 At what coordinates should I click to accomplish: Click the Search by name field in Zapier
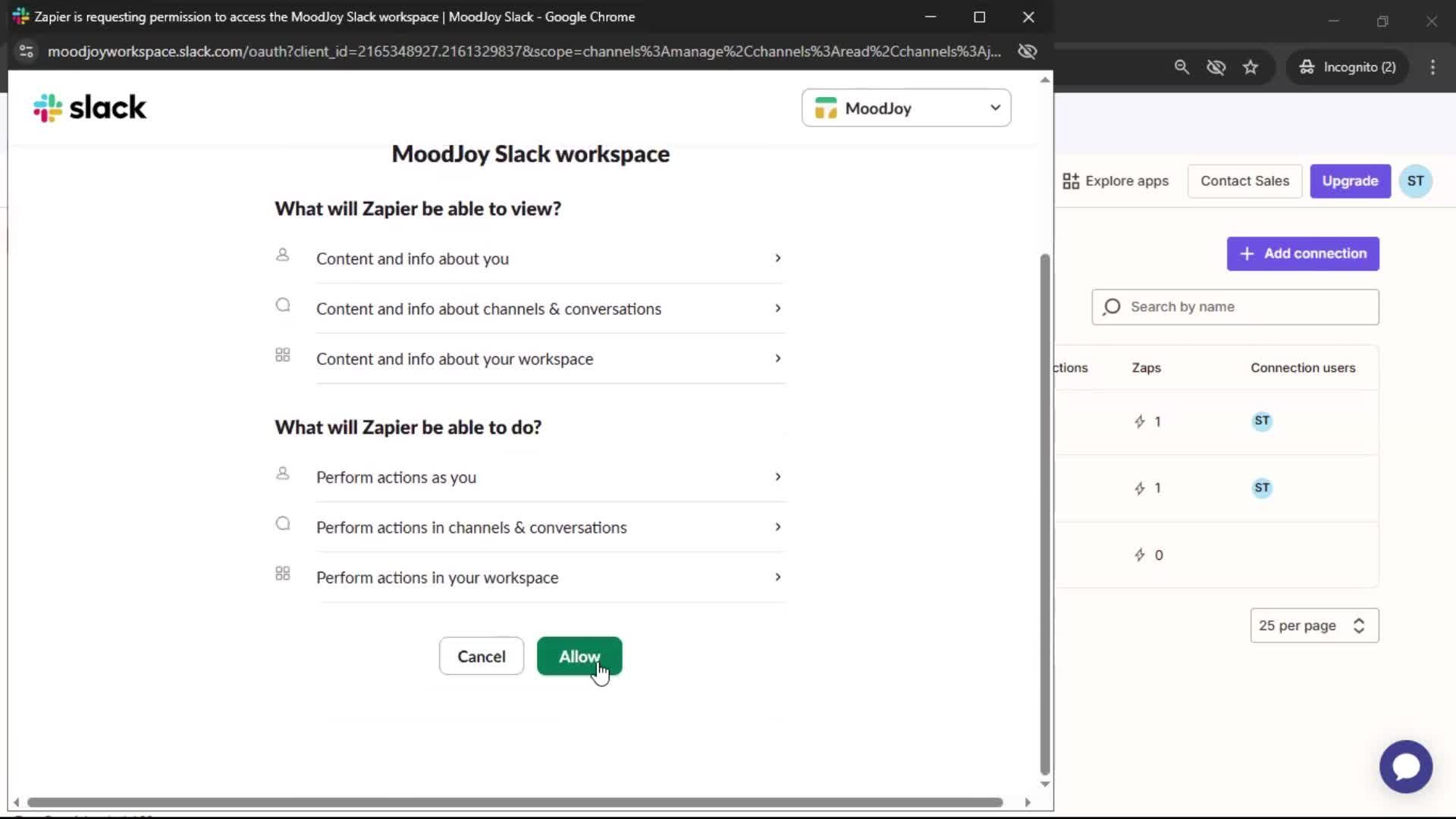(x=1235, y=307)
